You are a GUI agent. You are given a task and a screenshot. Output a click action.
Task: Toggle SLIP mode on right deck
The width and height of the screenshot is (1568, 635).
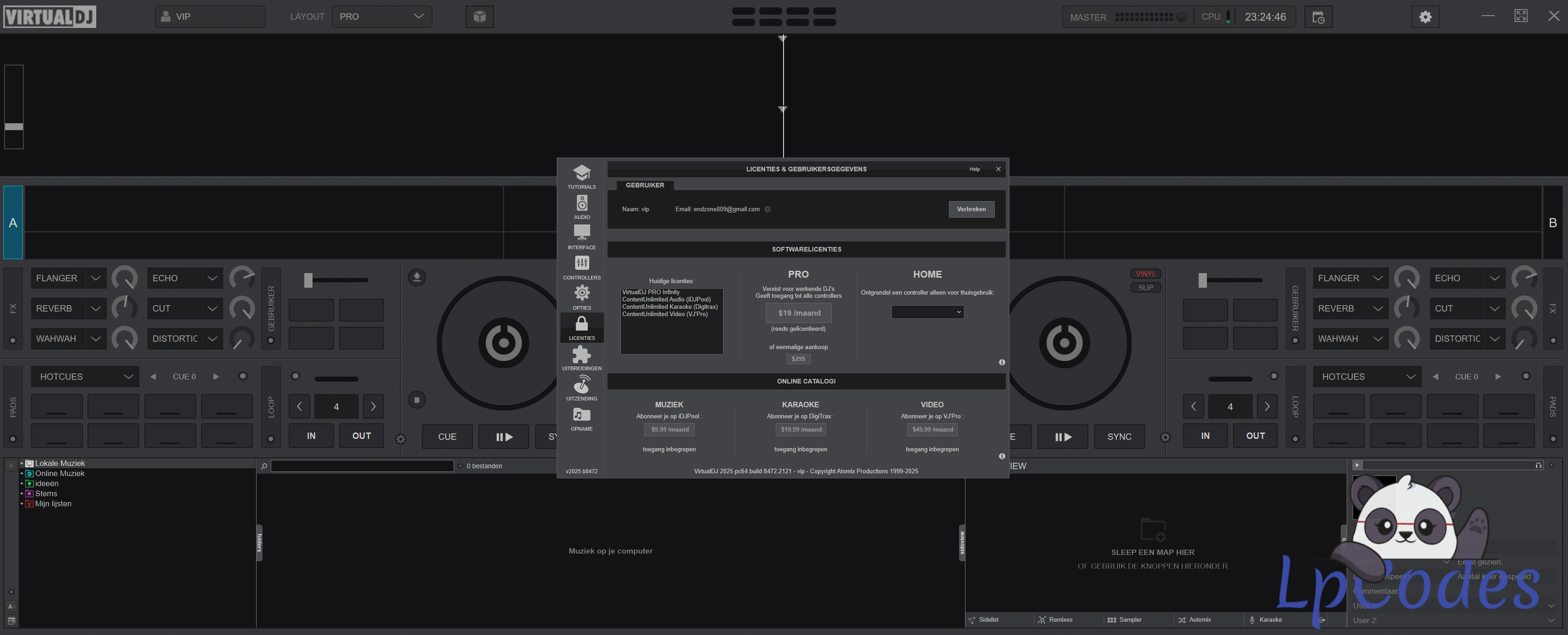click(x=1145, y=288)
